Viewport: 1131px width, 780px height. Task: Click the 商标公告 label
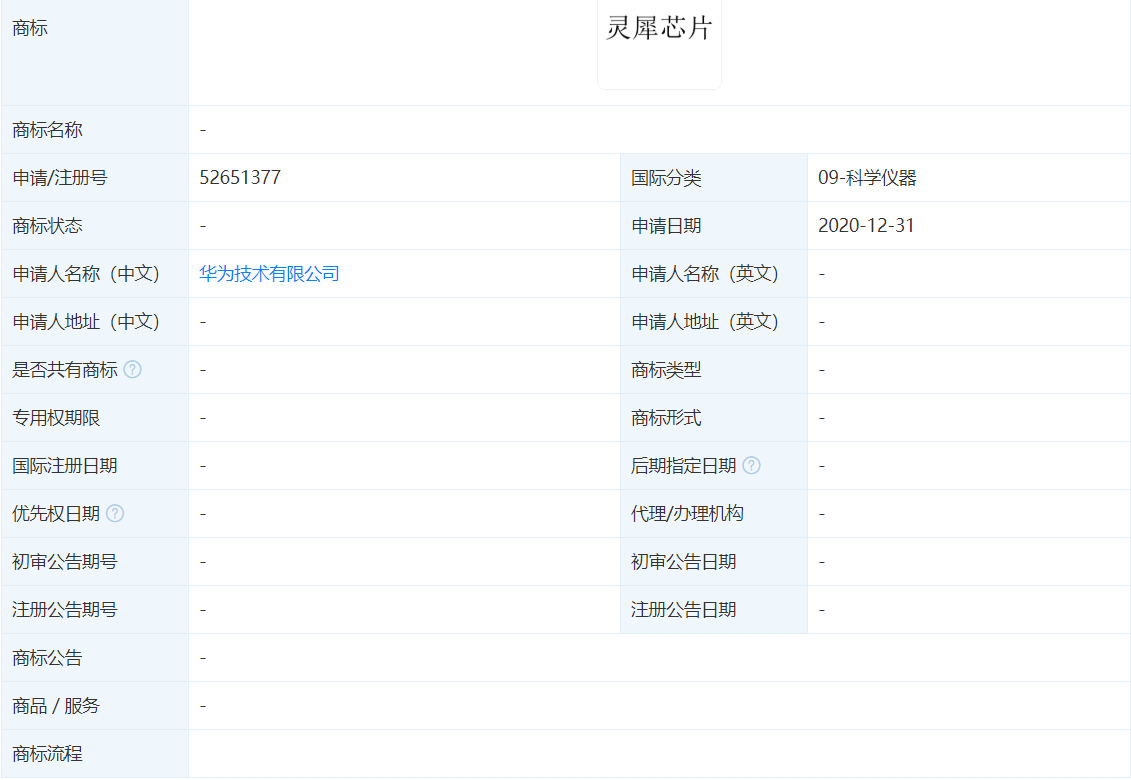48,657
